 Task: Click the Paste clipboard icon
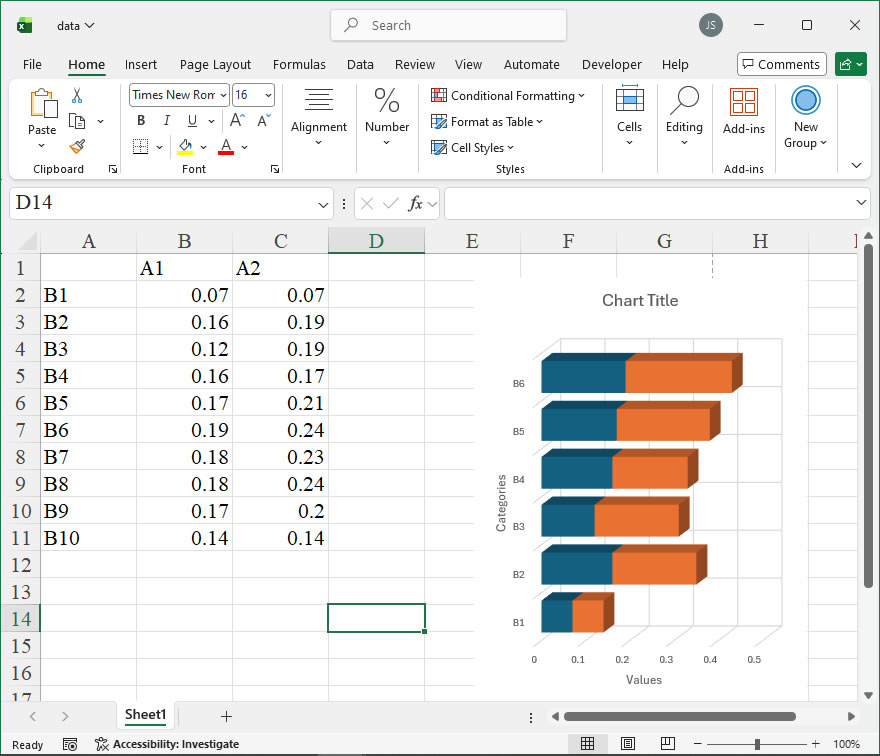42,104
